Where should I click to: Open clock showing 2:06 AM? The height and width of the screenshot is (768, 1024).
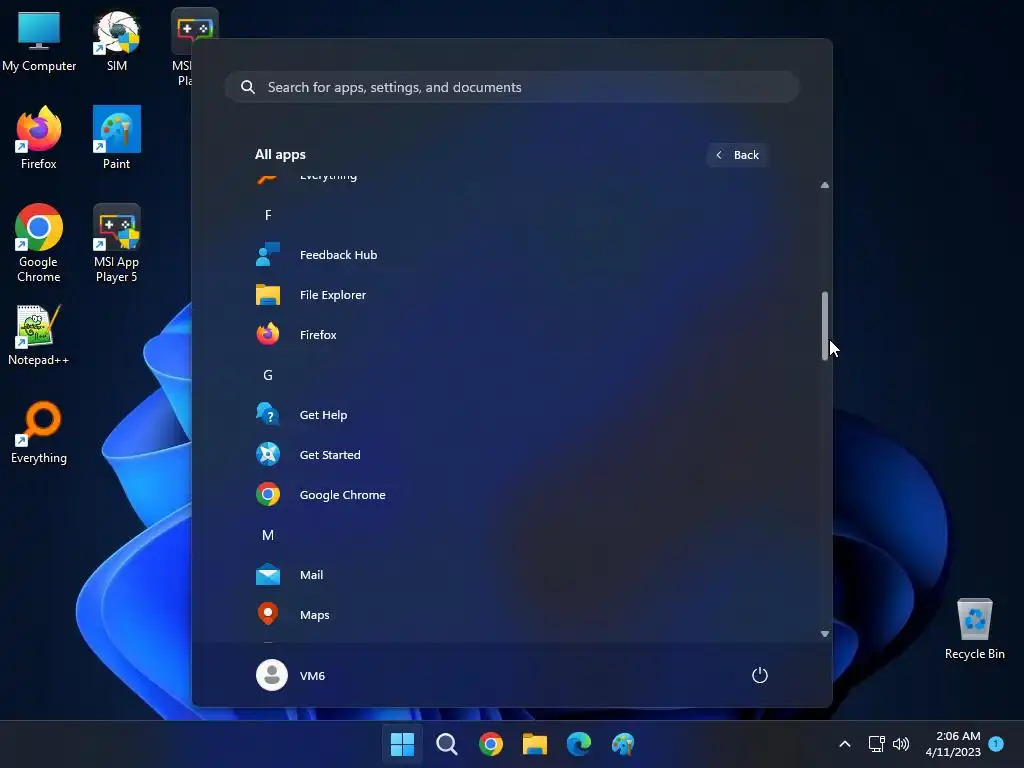pyautogui.click(x=953, y=744)
